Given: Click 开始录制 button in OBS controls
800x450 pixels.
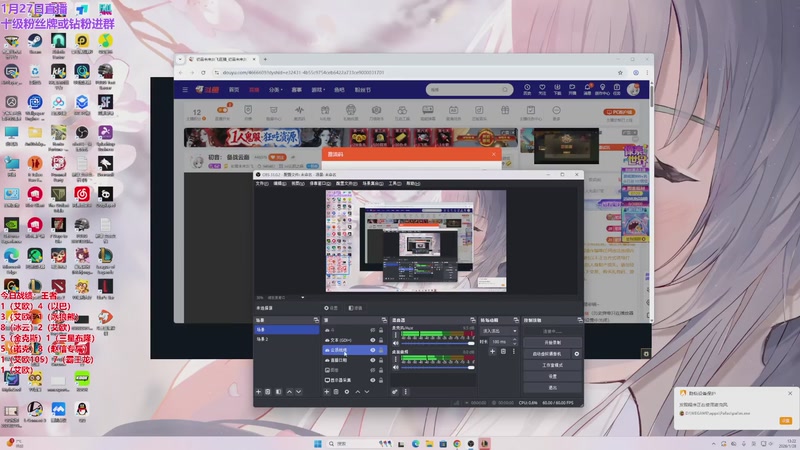Looking at the screenshot, I should pos(553,342).
